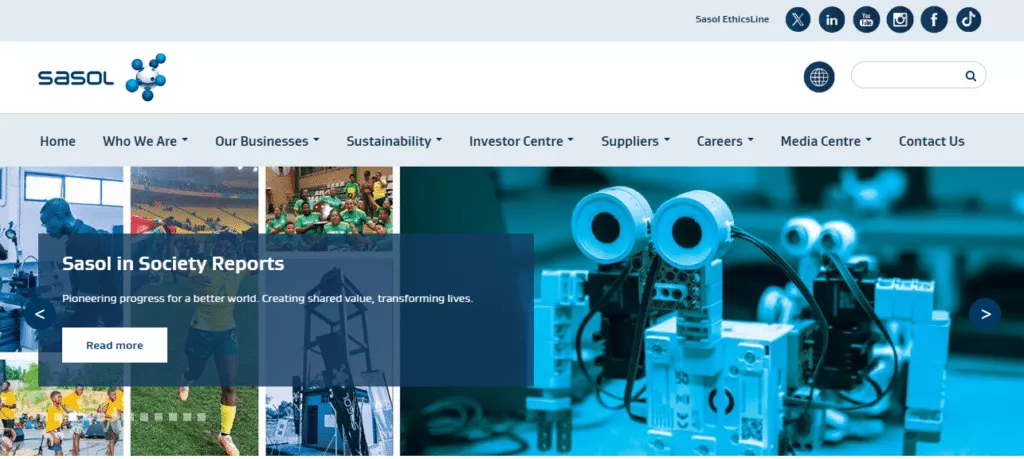Expand the Our Businesses dropdown
The image size is (1024, 459).
[x=267, y=141]
